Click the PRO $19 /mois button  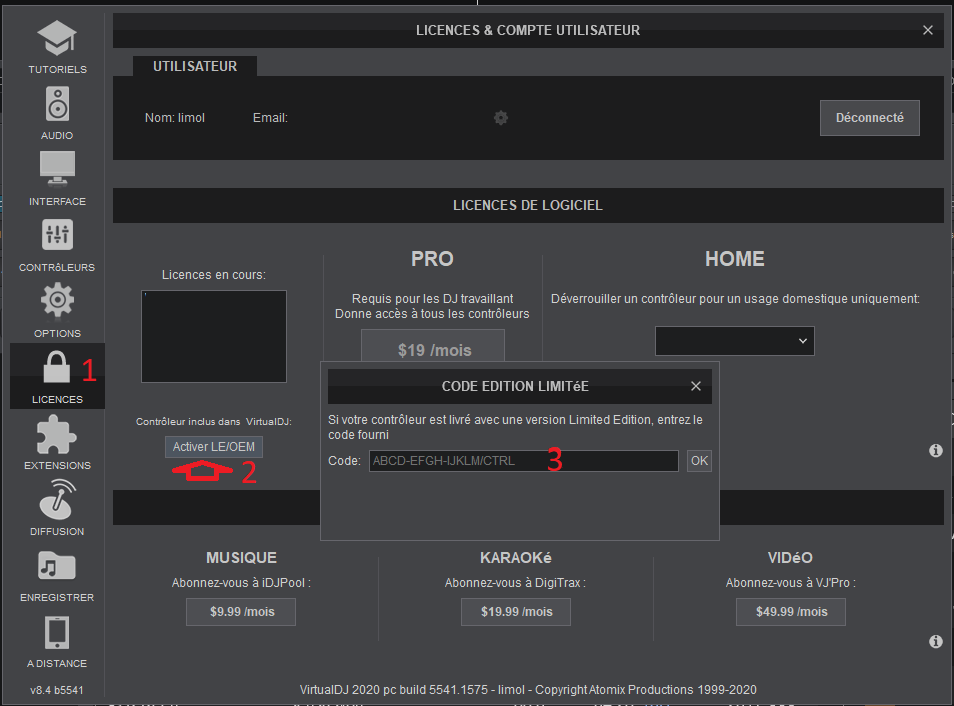tap(433, 346)
